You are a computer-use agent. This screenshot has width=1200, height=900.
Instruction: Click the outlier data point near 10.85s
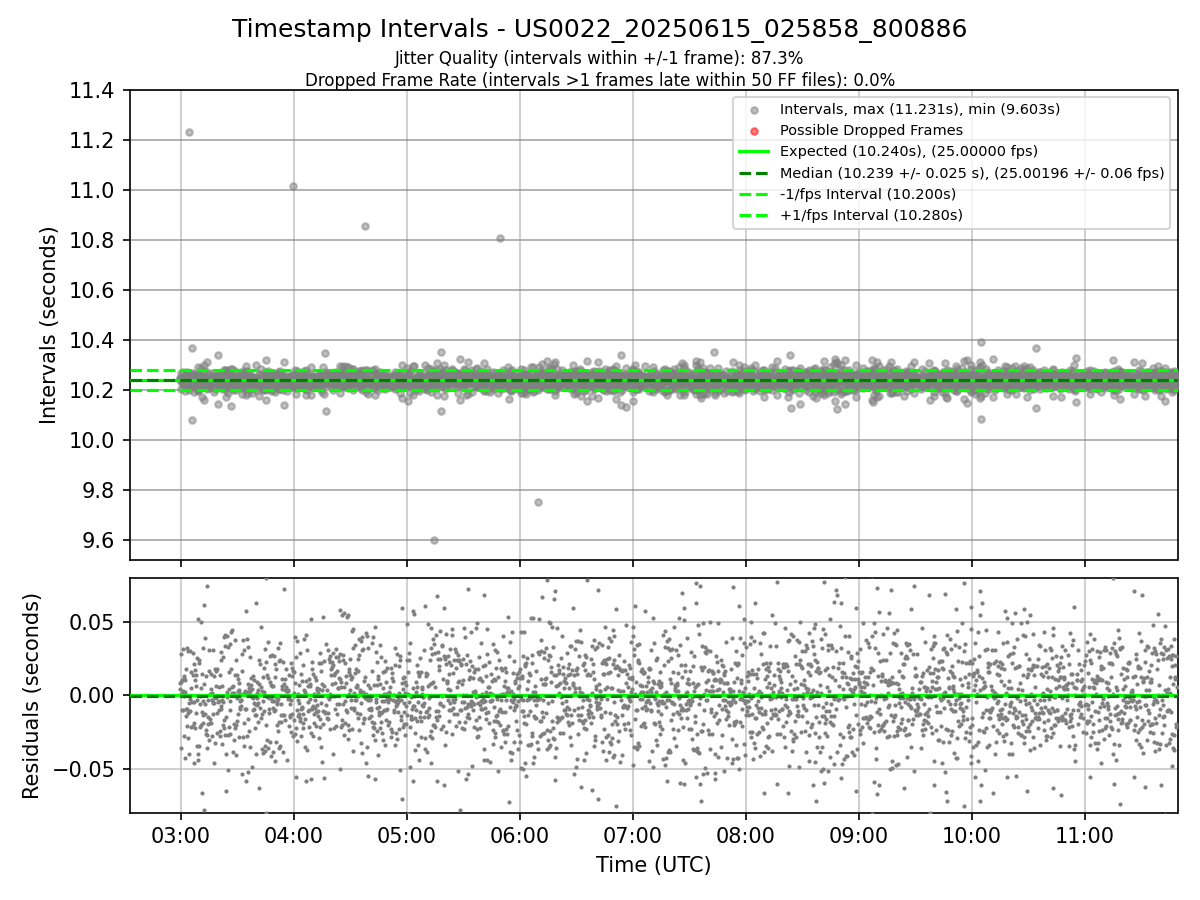[x=365, y=226]
